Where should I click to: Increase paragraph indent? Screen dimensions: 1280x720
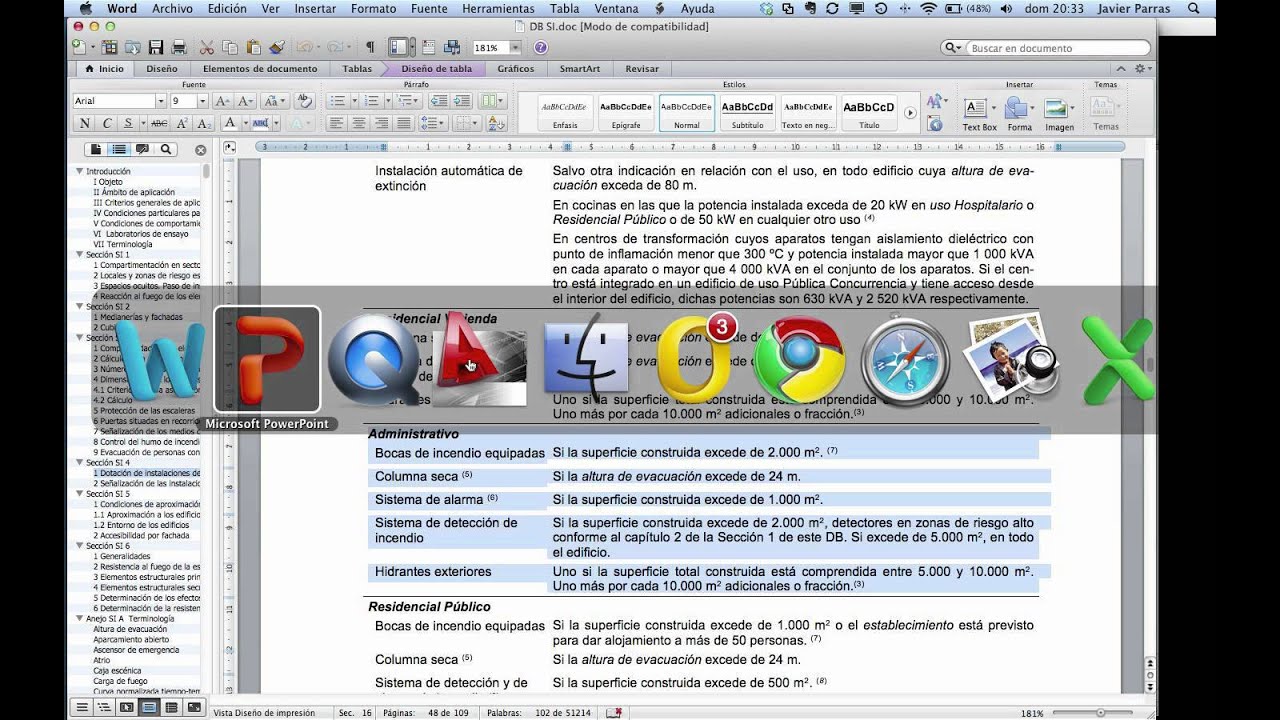click(461, 101)
